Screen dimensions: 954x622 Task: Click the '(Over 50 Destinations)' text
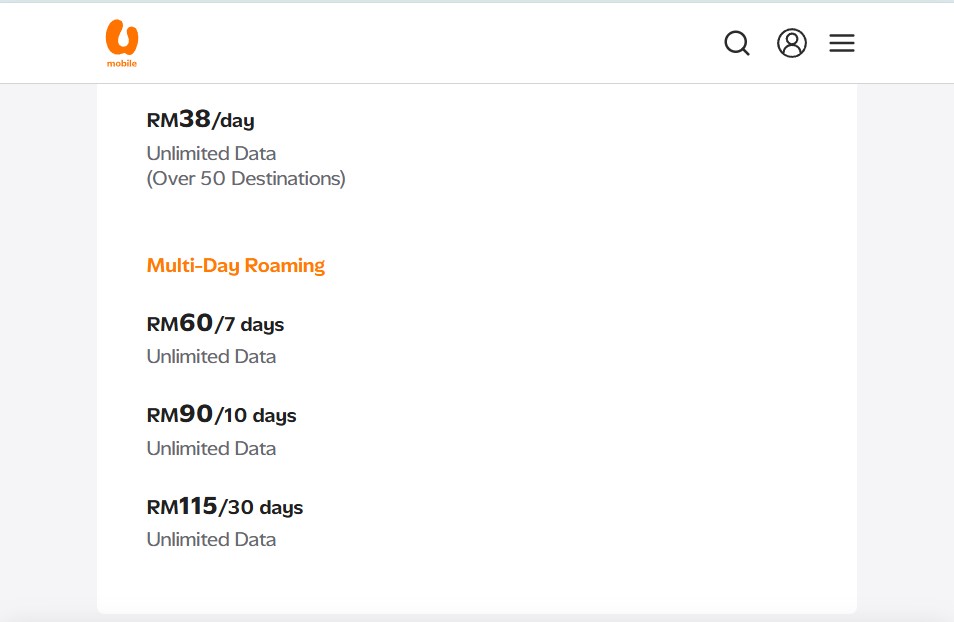click(246, 179)
